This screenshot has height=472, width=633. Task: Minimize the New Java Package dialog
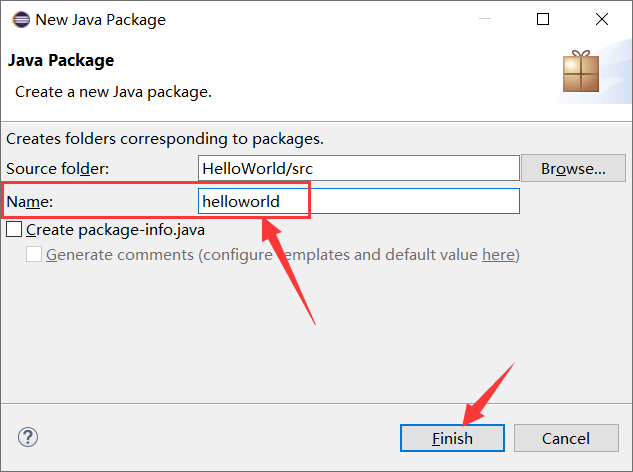pos(486,19)
